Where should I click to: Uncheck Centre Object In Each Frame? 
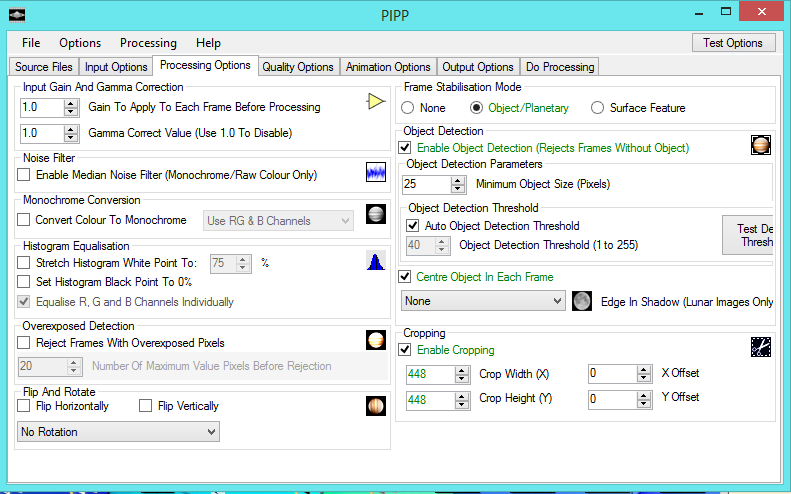pyautogui.click(x=405, y=277)
